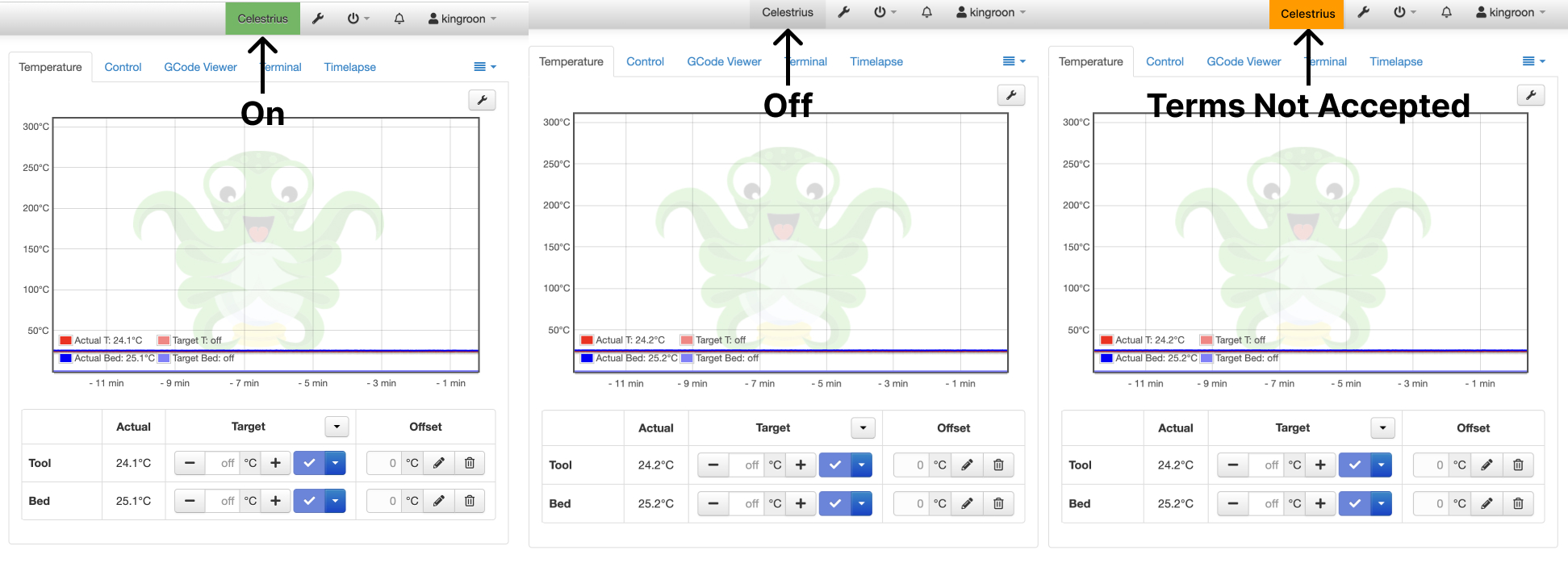Image resolution: width=1568 pixels, height=567 pixels.
Task: Decrease Tool target temperature in middle panel
Action: pyautogui.click(x=713, y=465)
